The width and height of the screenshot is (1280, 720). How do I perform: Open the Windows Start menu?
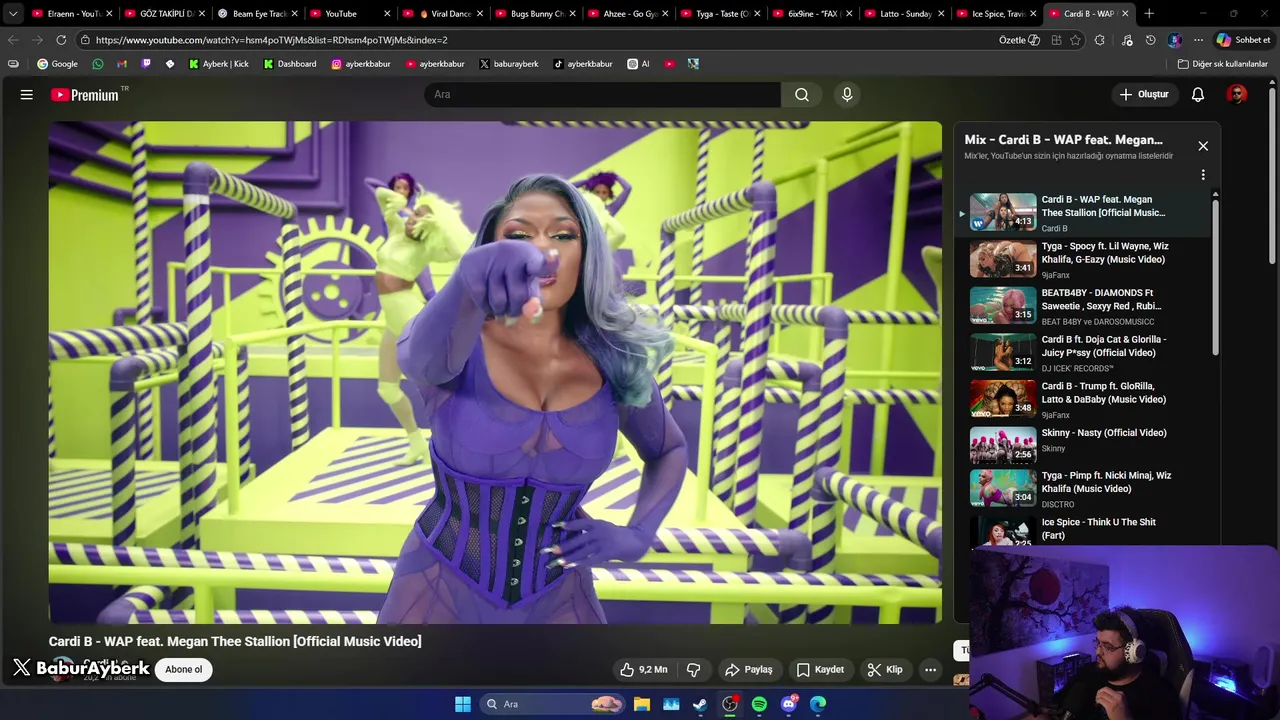tap(463, 704)
